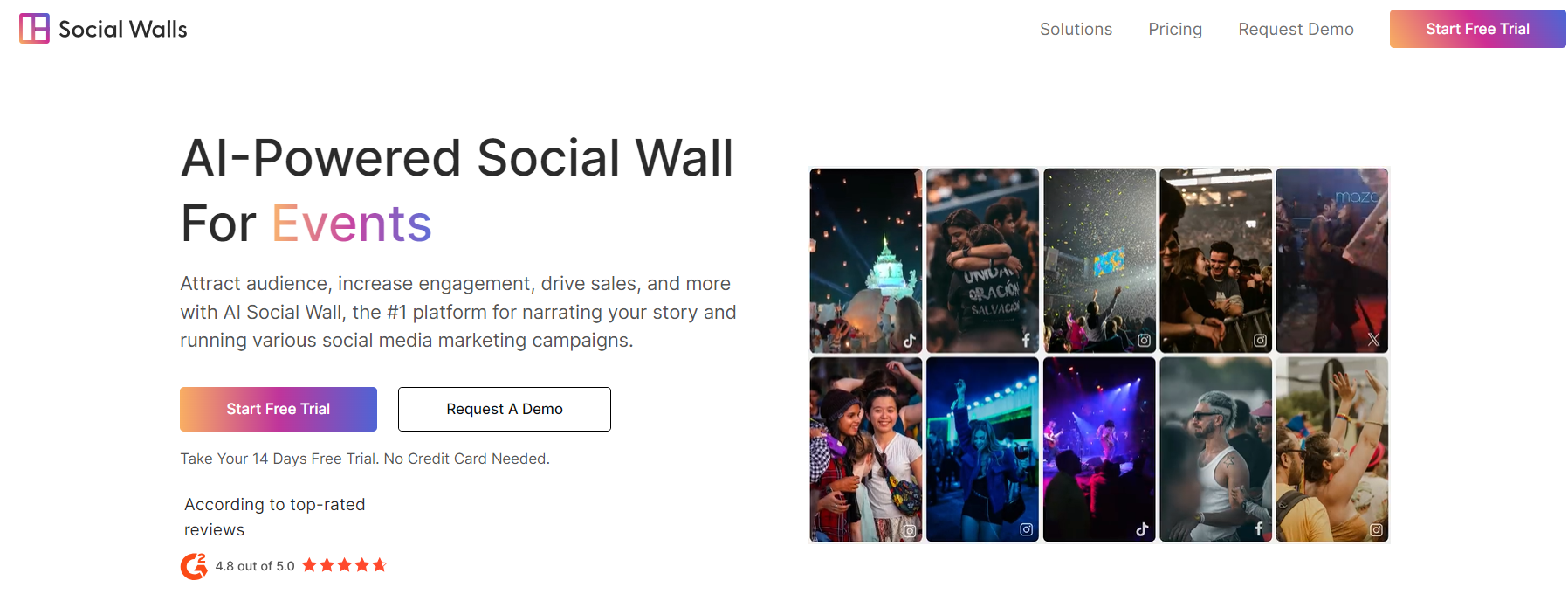Click the Instagram icon on the bottom-right crowd photo
Image resolution: width=1568 pixels, height=594 pixels.
tap(1377, 528)
